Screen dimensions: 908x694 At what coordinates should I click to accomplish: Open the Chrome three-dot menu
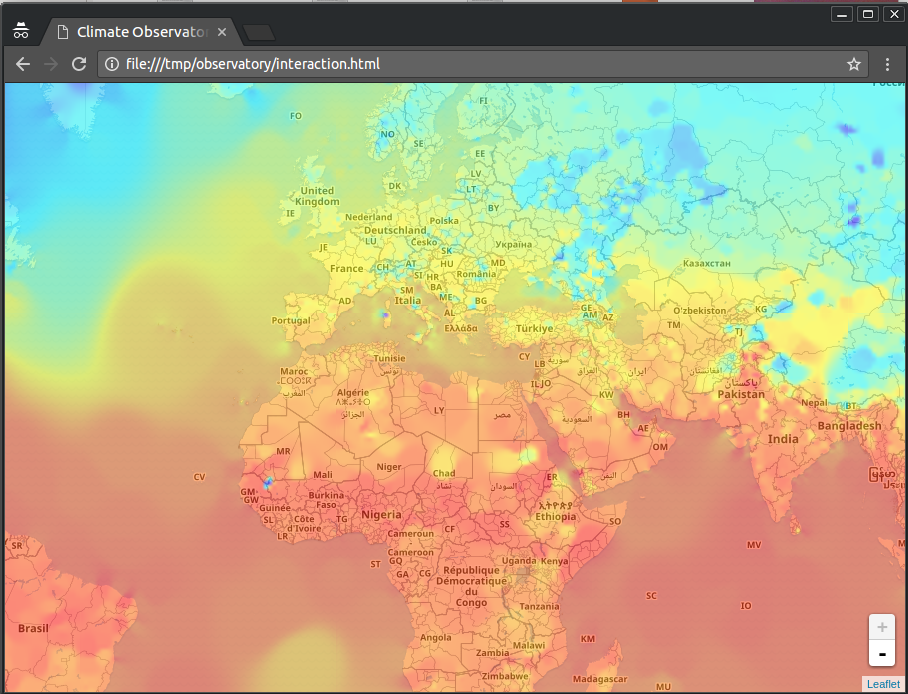coord(887,64)
